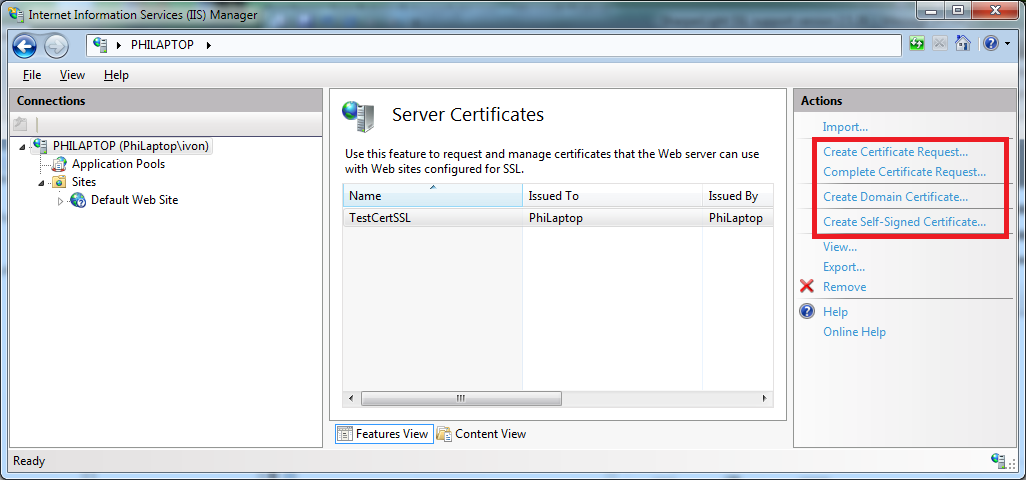This screenshot has width=1026, height=480.
Task: Click the green Refresh page icon
Action: pyautogui.click(x=917, y=44)
